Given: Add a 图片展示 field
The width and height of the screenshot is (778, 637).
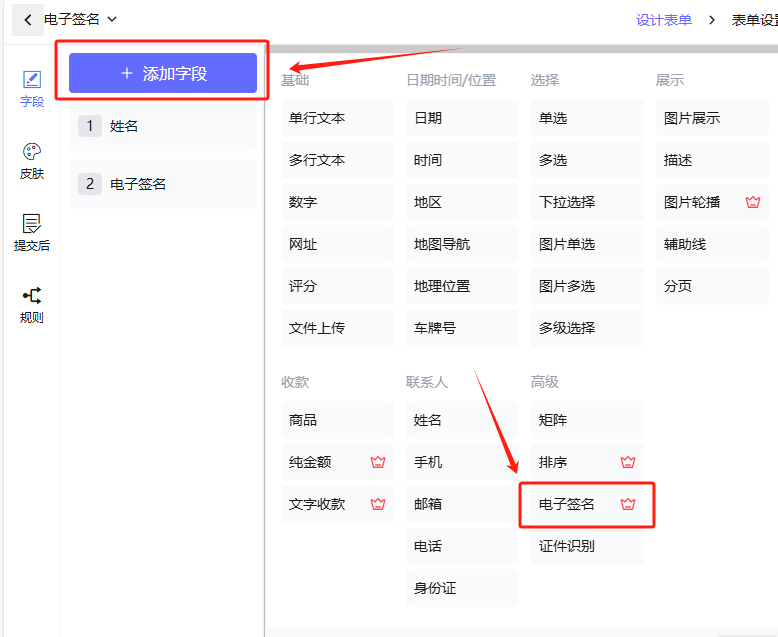Looking at the screenshot, I should coord(713,118).
